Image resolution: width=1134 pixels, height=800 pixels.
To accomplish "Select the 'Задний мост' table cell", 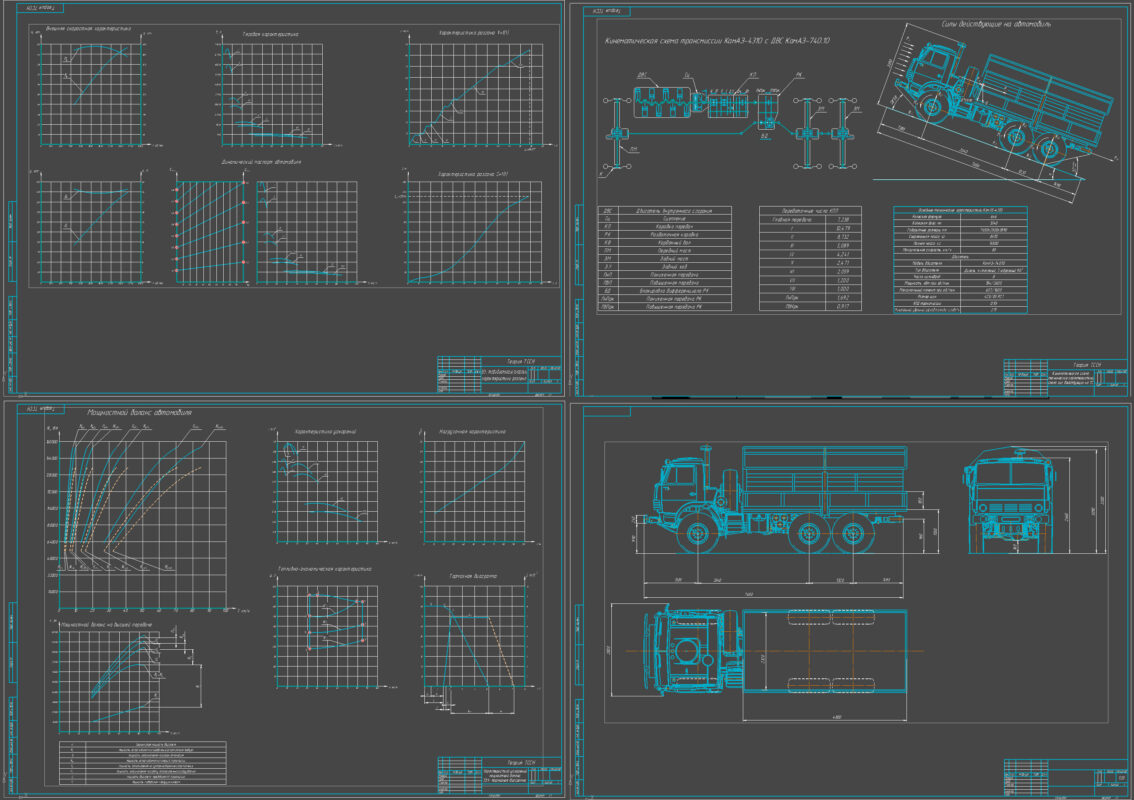I will (674, 258).
